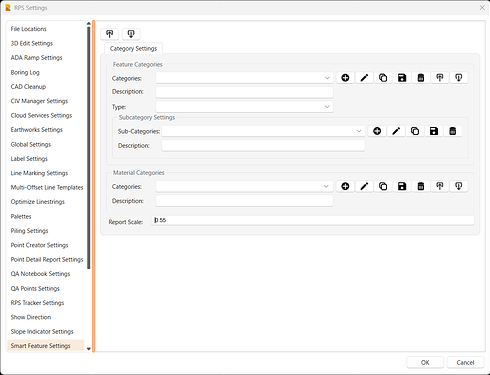Open Point Detail Report Settings
Screen dimensions: 490x375
(47, 259)
